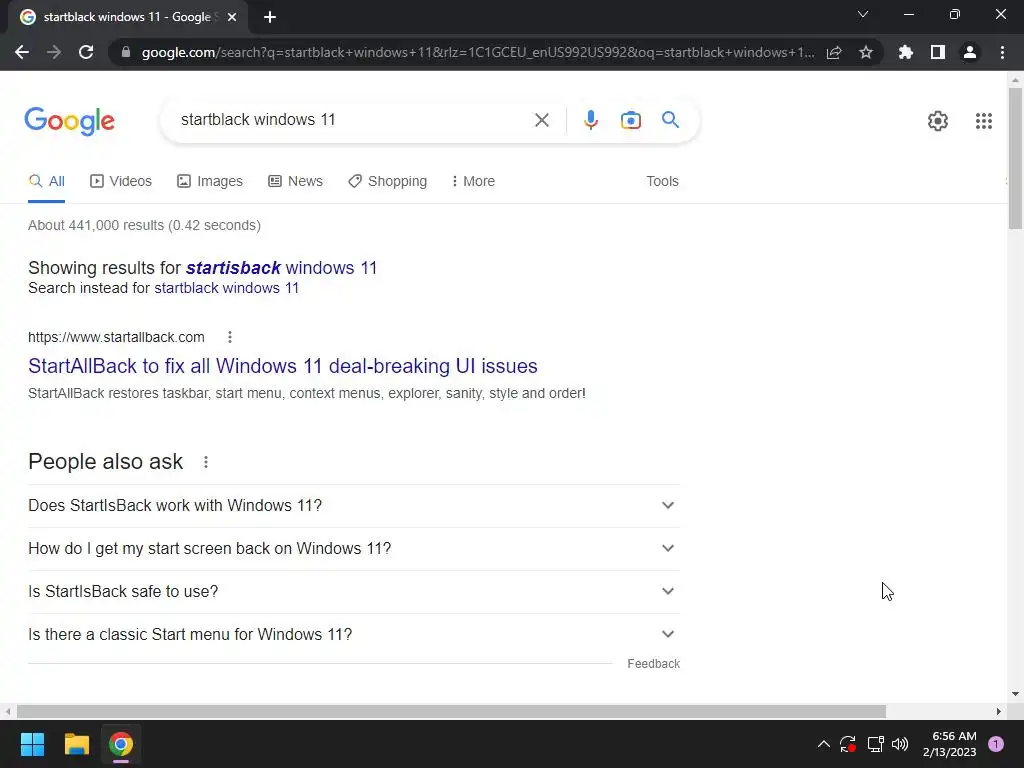Click the startisback windows 11 corrected link
1024x768 pixels.
coord(281,268)
